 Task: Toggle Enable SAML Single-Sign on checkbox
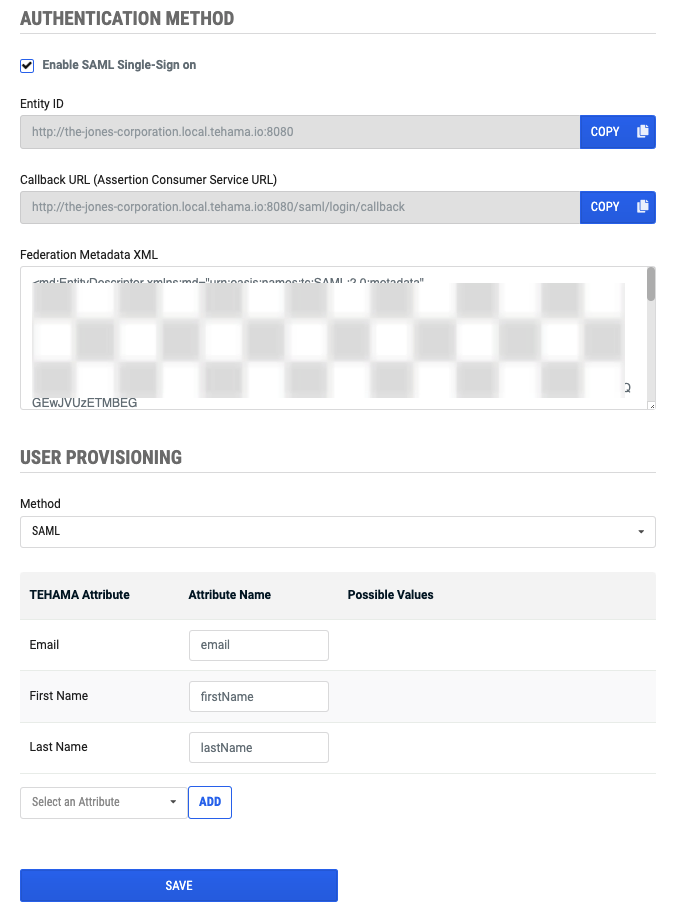(27, 66)
